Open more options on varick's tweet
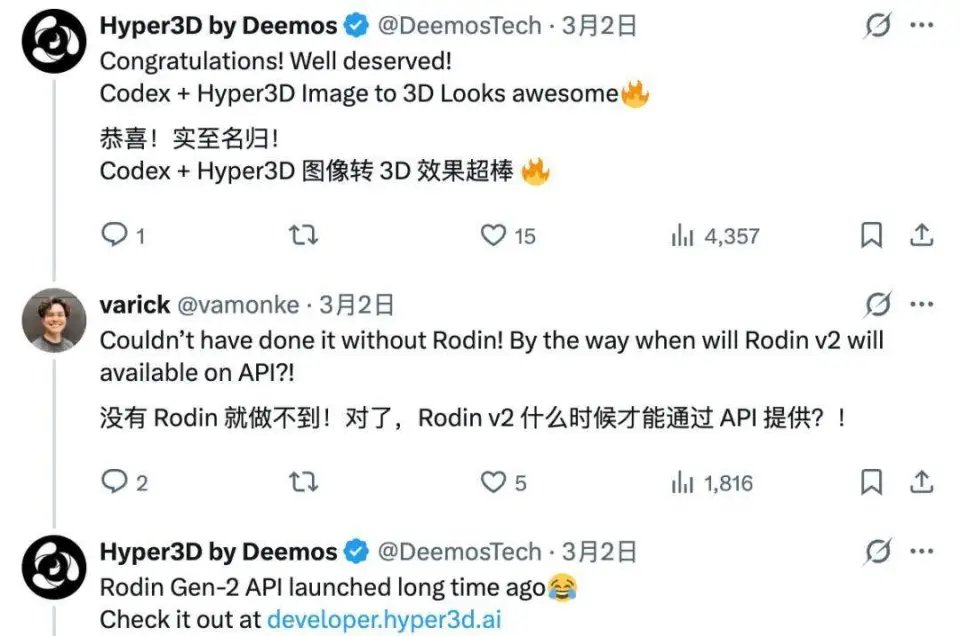This screenshot has height=636, width=960. point(922,304)
